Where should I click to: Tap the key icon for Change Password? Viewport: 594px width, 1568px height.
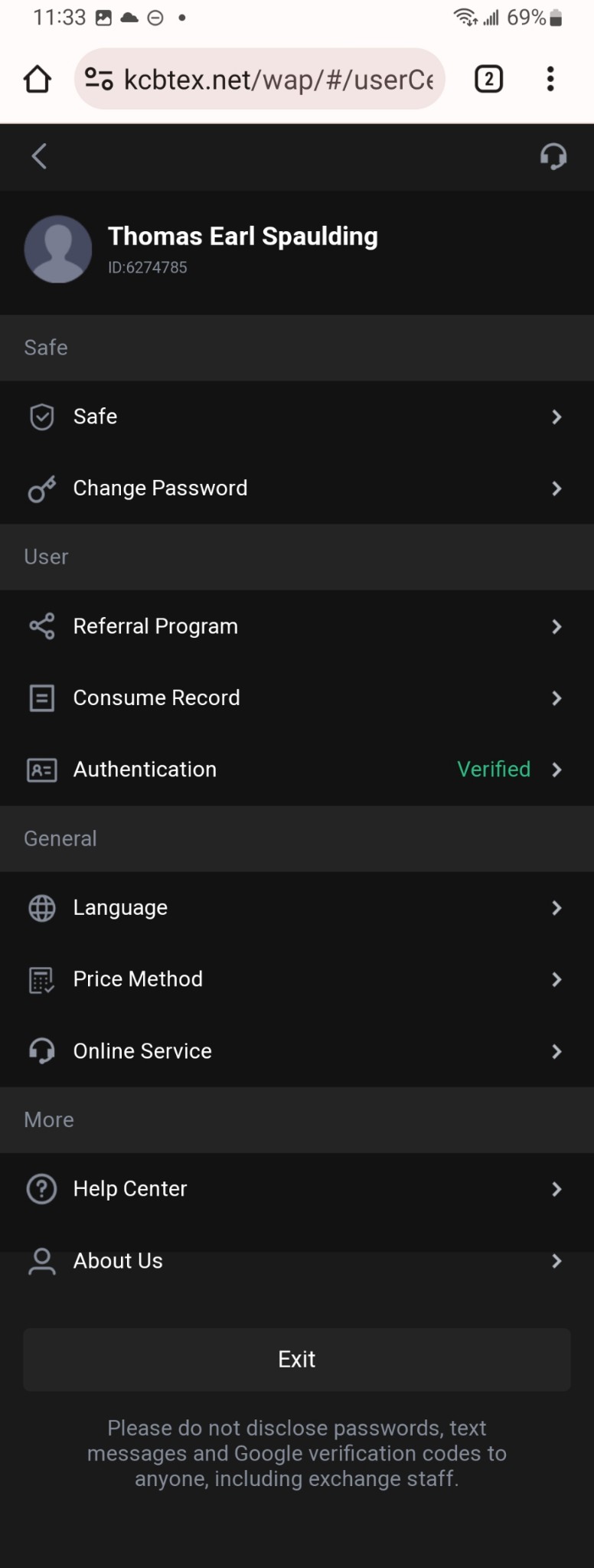(x=42, y=488)
